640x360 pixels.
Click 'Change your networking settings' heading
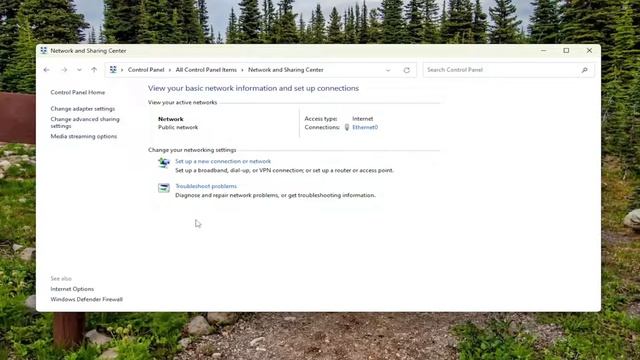point(192,150)
